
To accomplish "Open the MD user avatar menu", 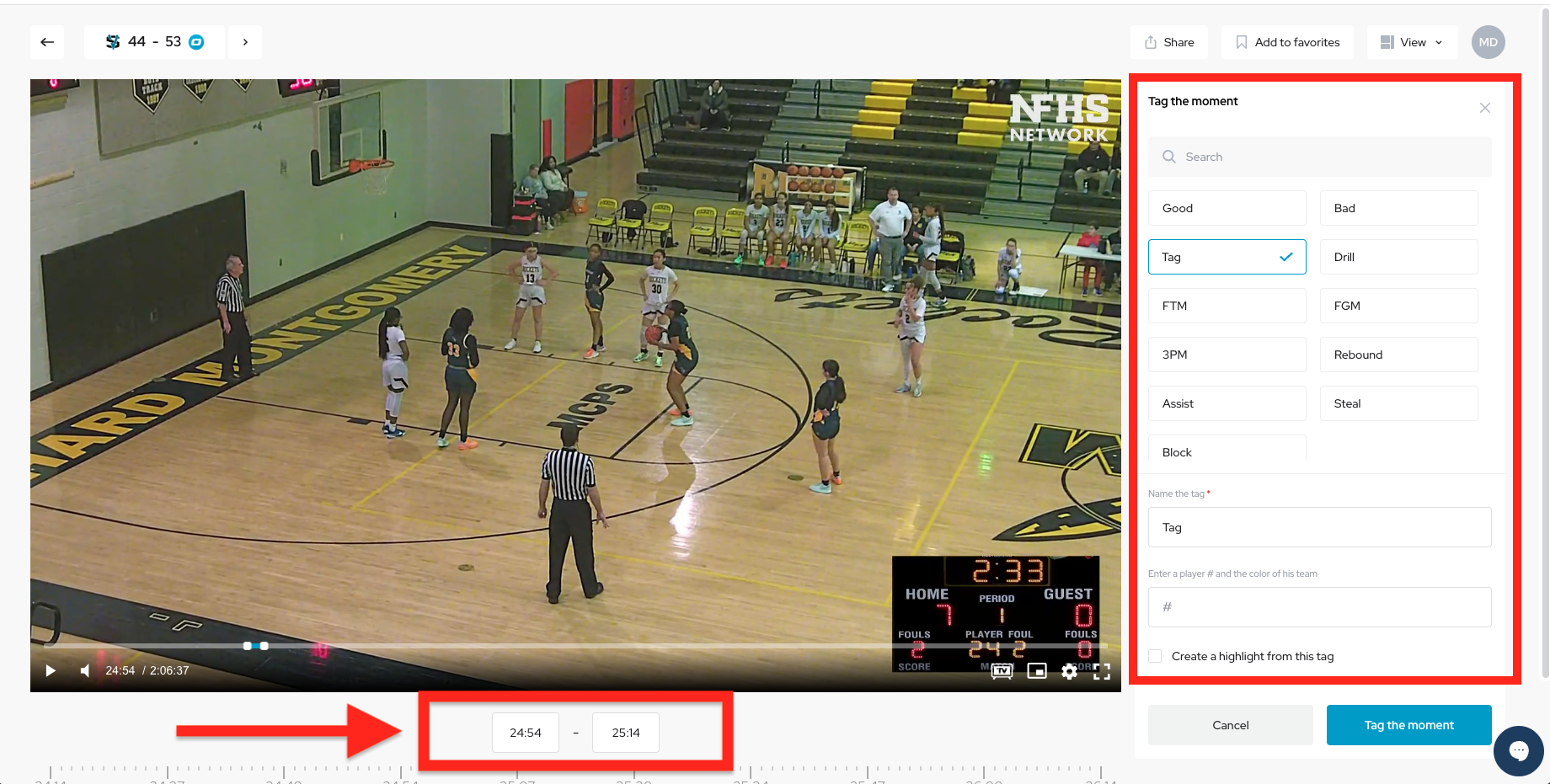I will pyautogui.click(x=1489, y=42).
